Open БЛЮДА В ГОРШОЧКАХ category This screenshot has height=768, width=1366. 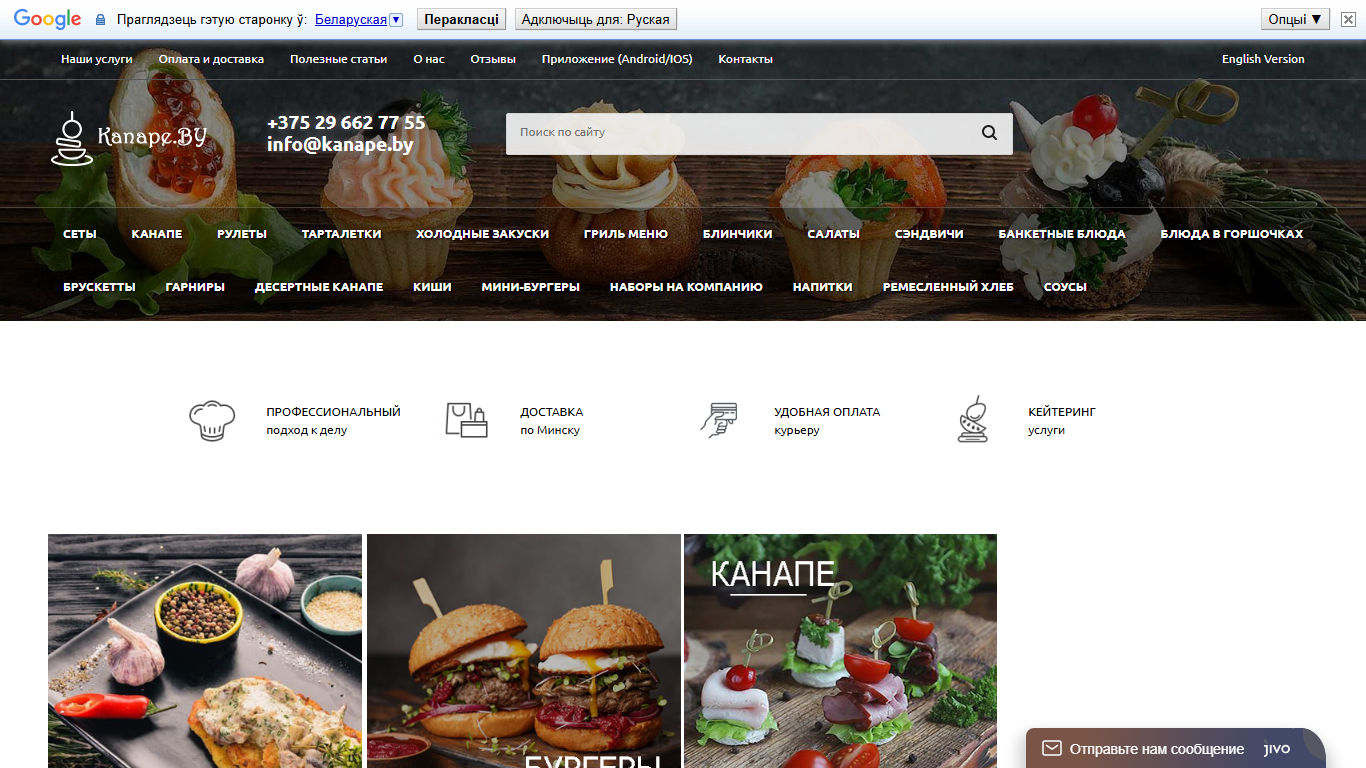[1232, 234]
